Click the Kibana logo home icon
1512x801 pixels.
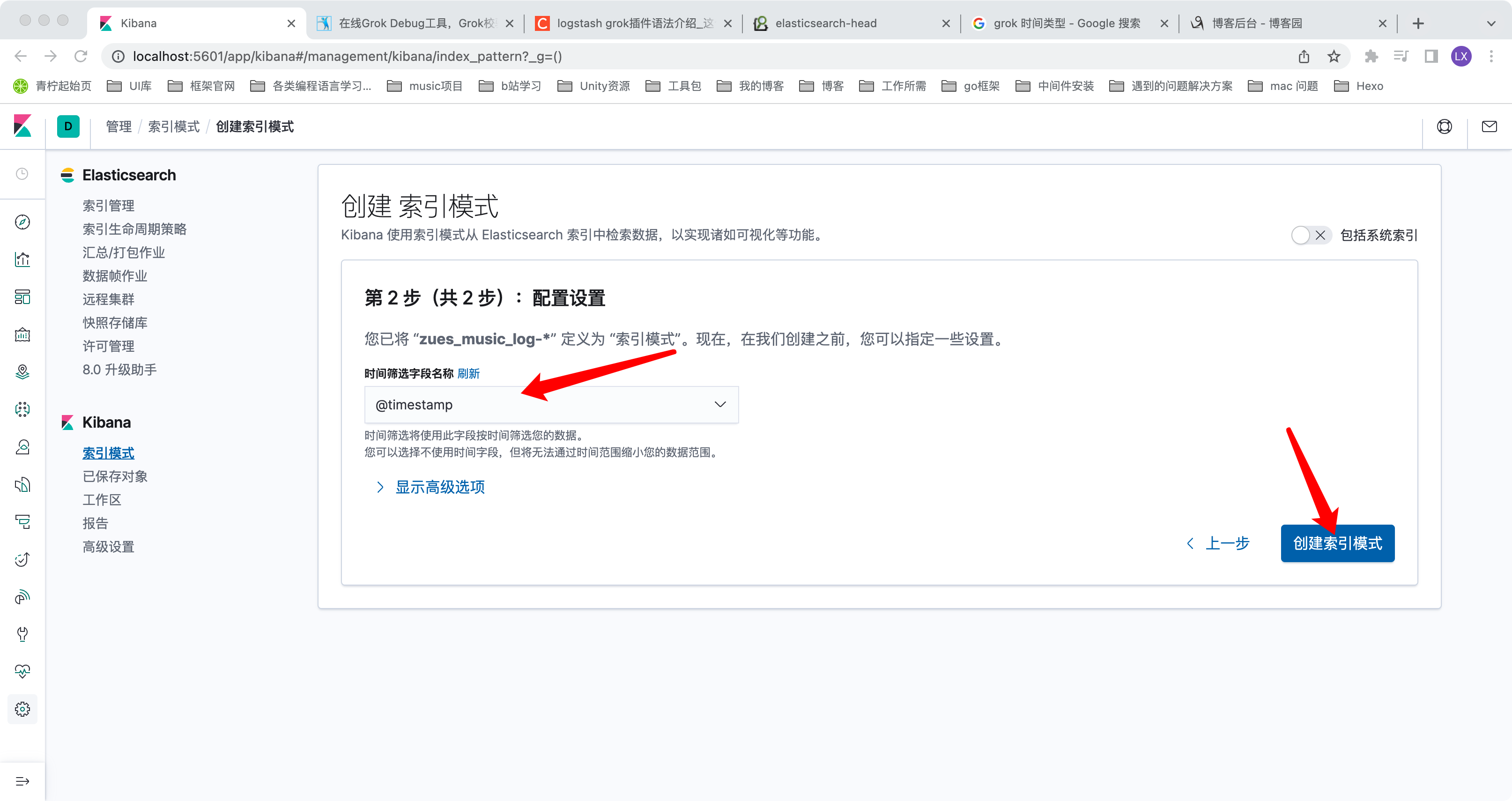pyautogui.click(x=22, y=126)
